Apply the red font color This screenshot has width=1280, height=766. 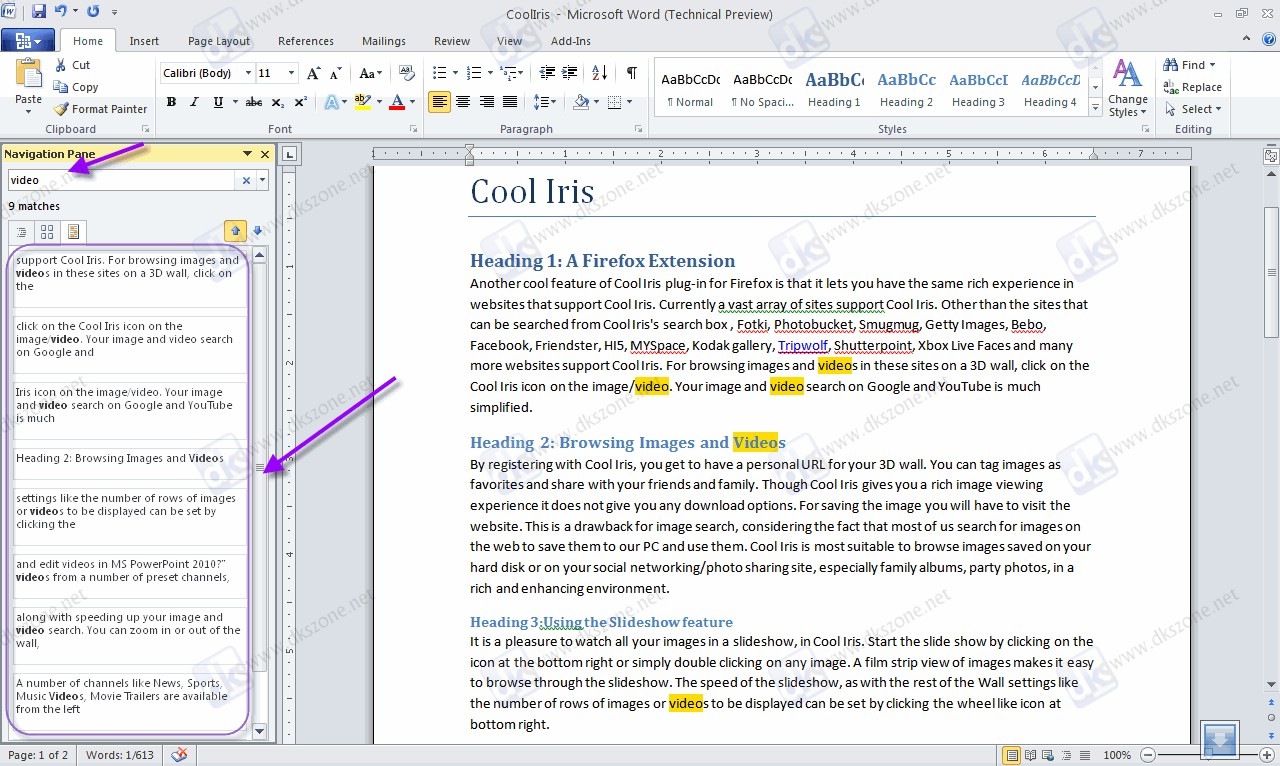pyautogui.click(x=398, y=102)
